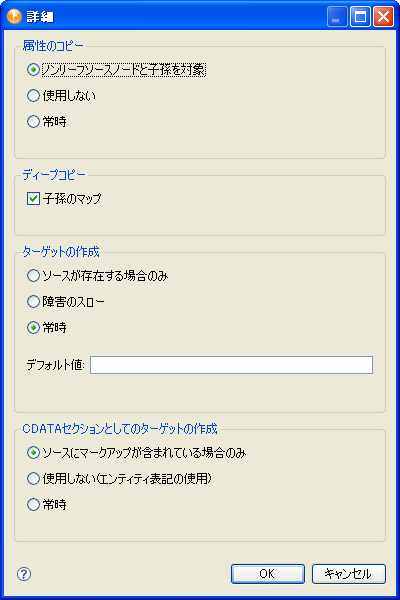
Task: Click the app icon in the 詳細 title bar
Action: (x=15, y=16)
